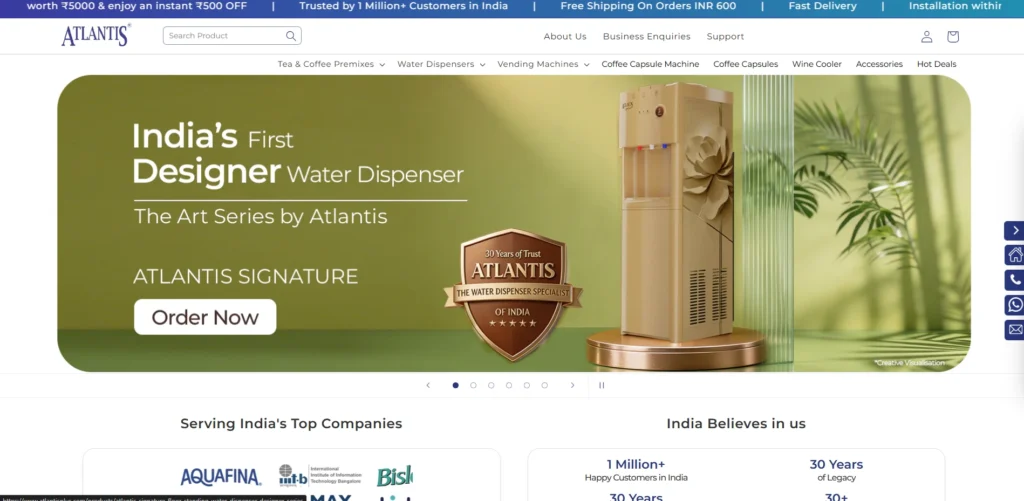This screenshot has height=501, width=1024.
Task: Open WhatsApp chat from the sidebar
Action: (1014, 305)
